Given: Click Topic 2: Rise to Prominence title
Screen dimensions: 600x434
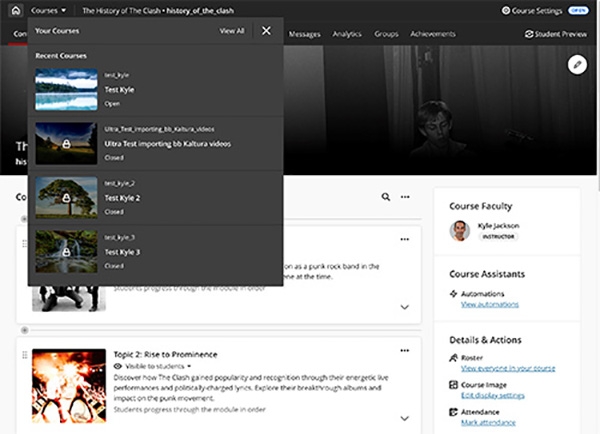Looking at the screenshot, I should point(165,354).
